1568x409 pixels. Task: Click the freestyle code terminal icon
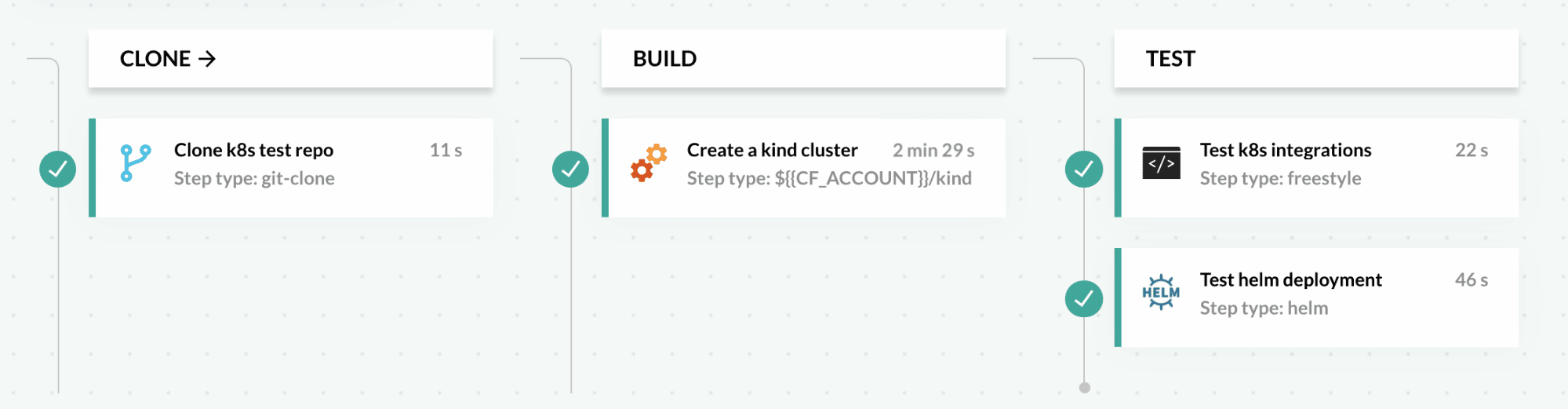pos(1161,163)
